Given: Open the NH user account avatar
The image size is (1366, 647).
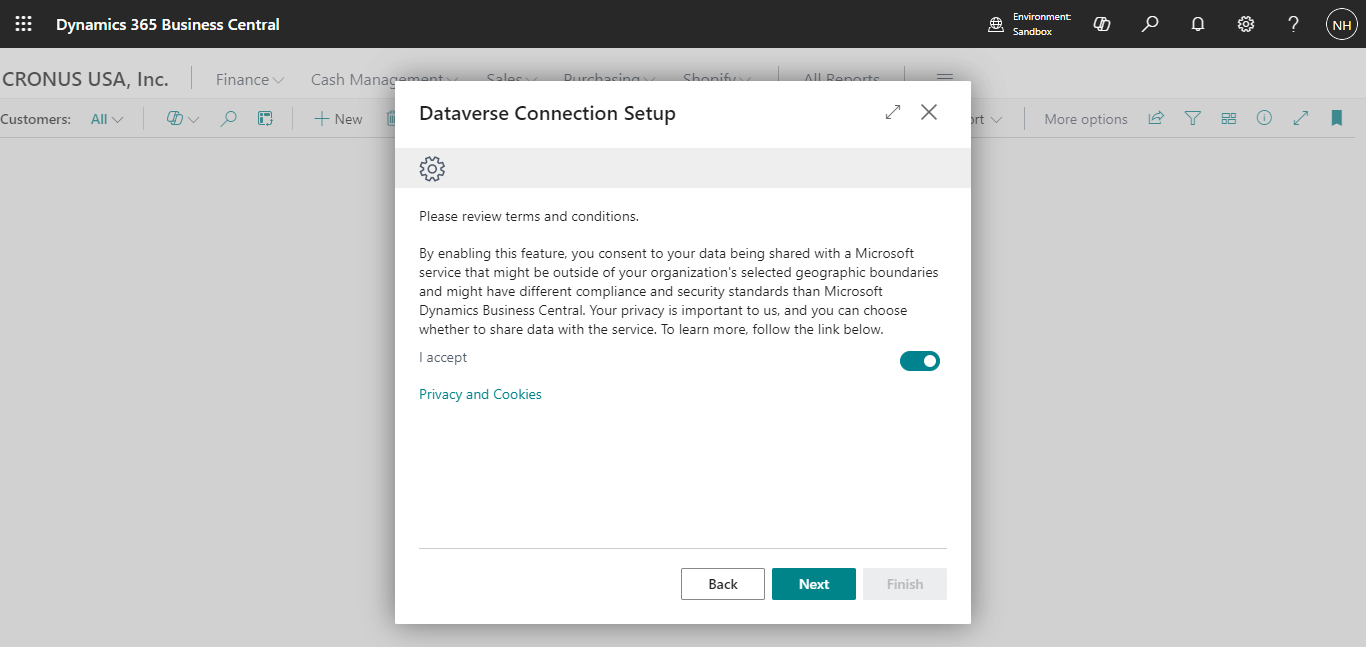Looking at the screenshot, I should [1341, 24].
